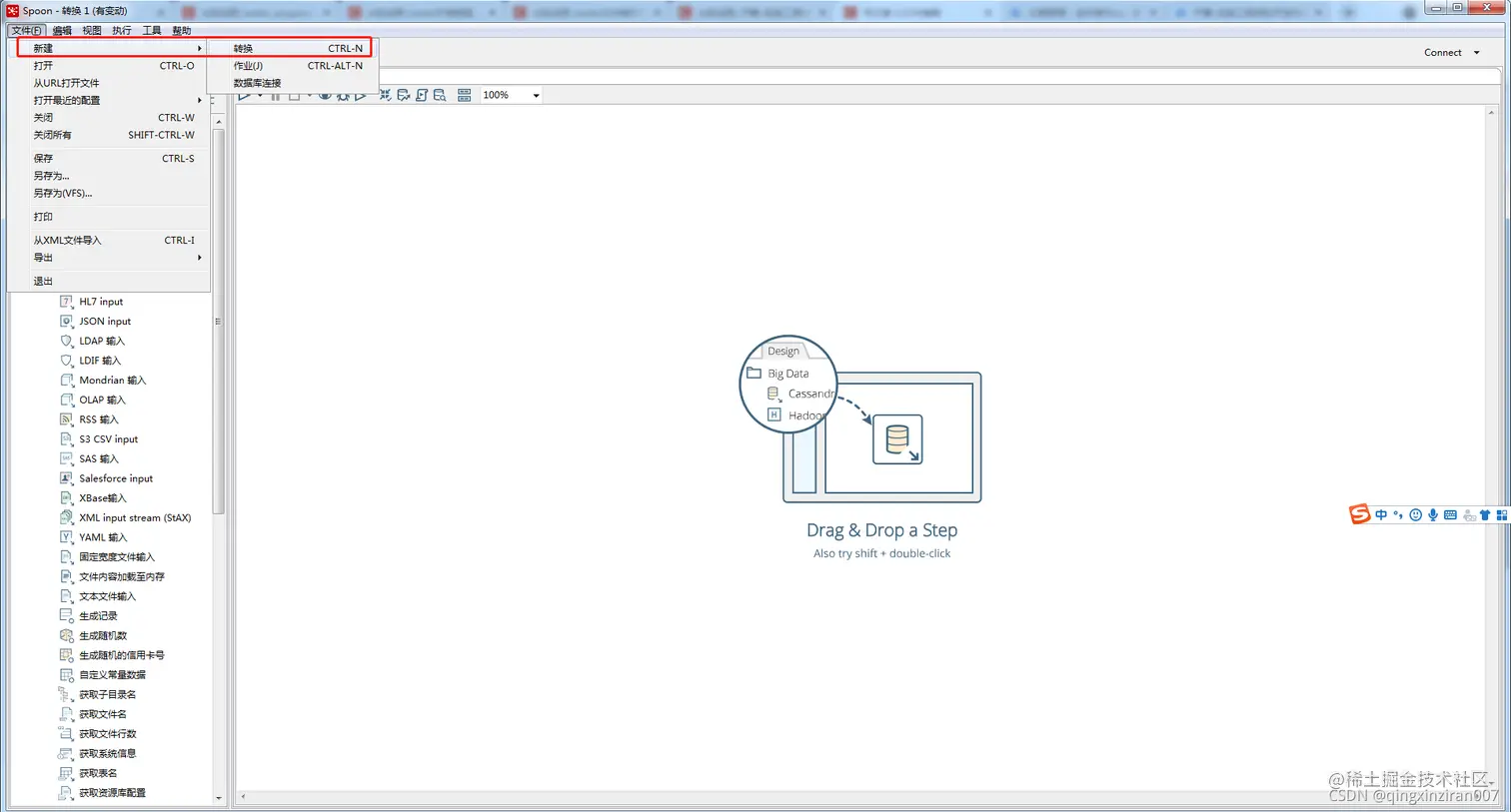This screenshot has height=812, width=1511.
Task: Open the zoom 100% dropdown
Action: pos(536,96)
